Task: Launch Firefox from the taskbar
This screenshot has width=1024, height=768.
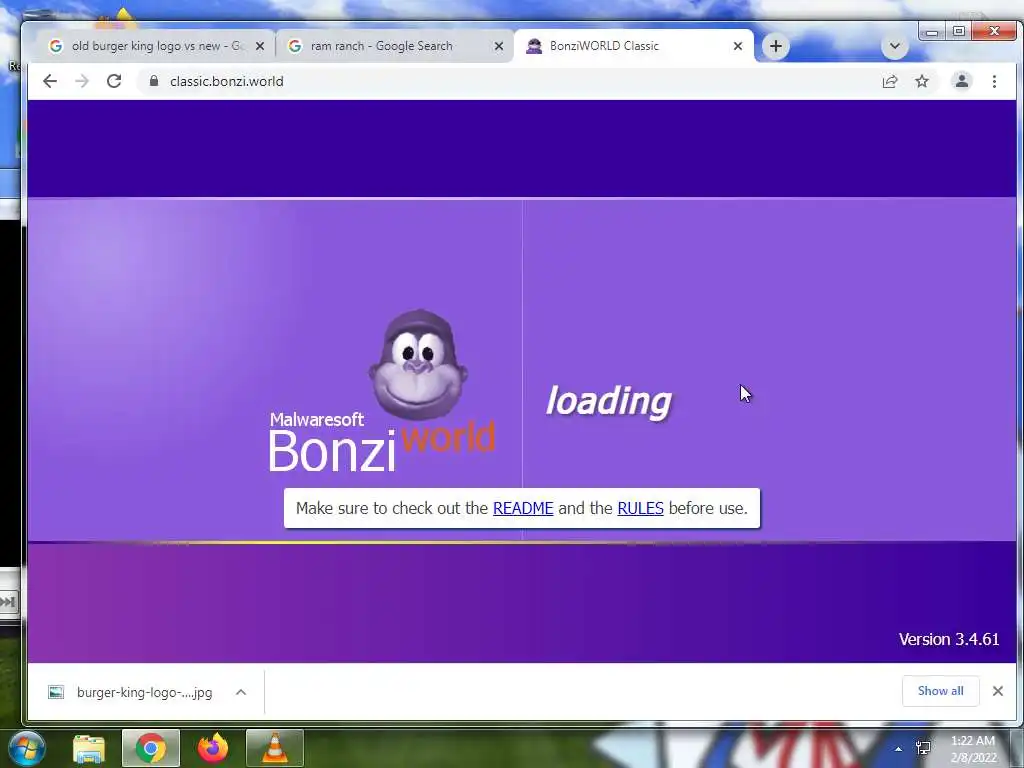Action: [x=213, y=748]
